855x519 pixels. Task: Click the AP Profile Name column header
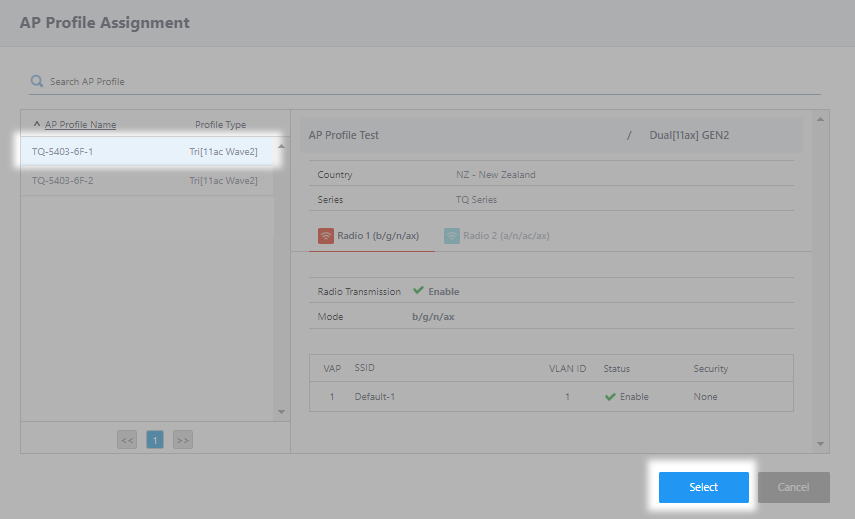(x=80, y=125)
